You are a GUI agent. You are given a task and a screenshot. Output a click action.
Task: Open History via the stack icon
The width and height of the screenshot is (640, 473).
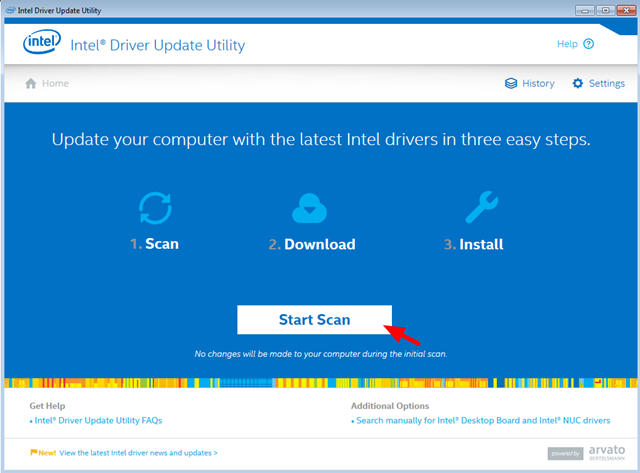[x=511, y=83]
